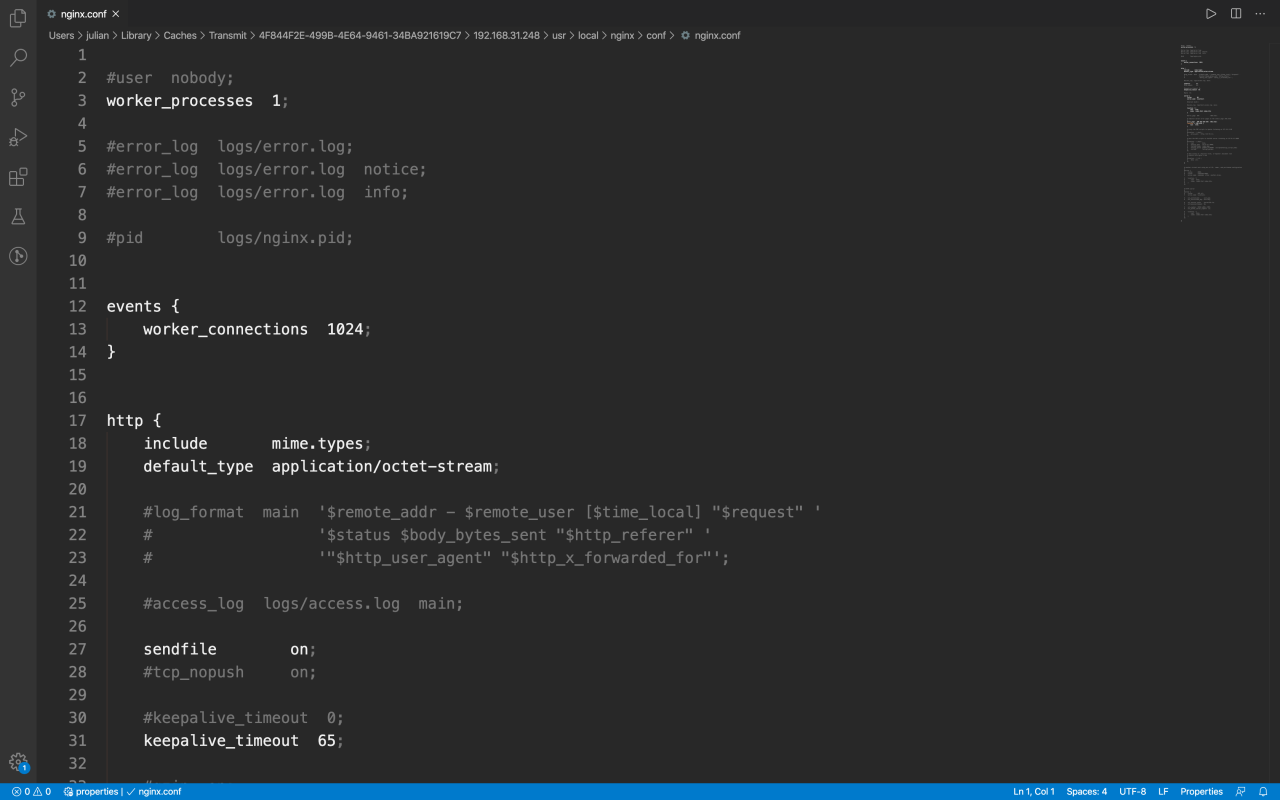Change file encoding via UTF-8
The image size is (1280, 800).
pyautogui.click(x=1133, y=792)
